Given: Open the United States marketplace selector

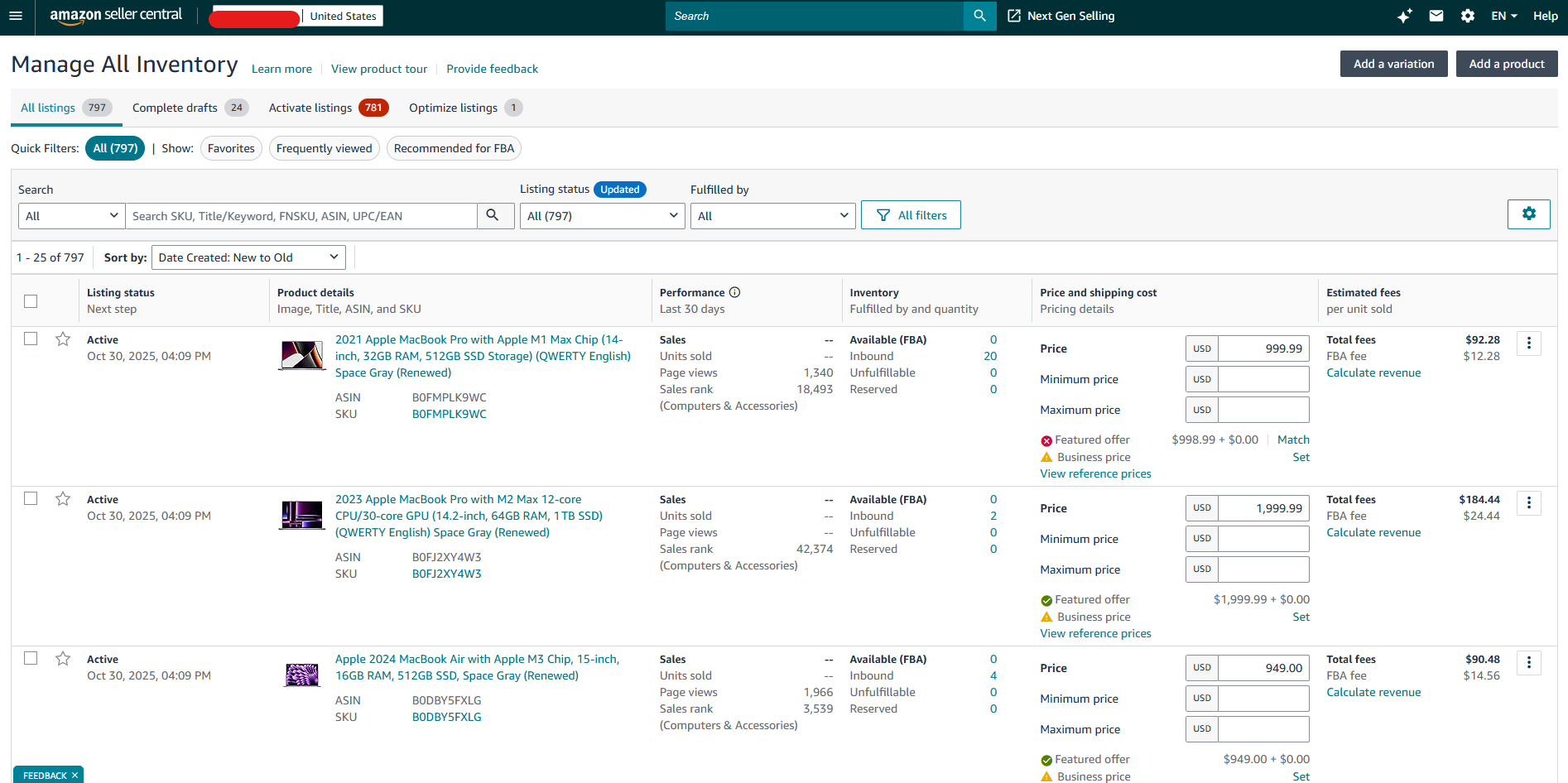Looking at the screenshot, I should pos(343,16).
